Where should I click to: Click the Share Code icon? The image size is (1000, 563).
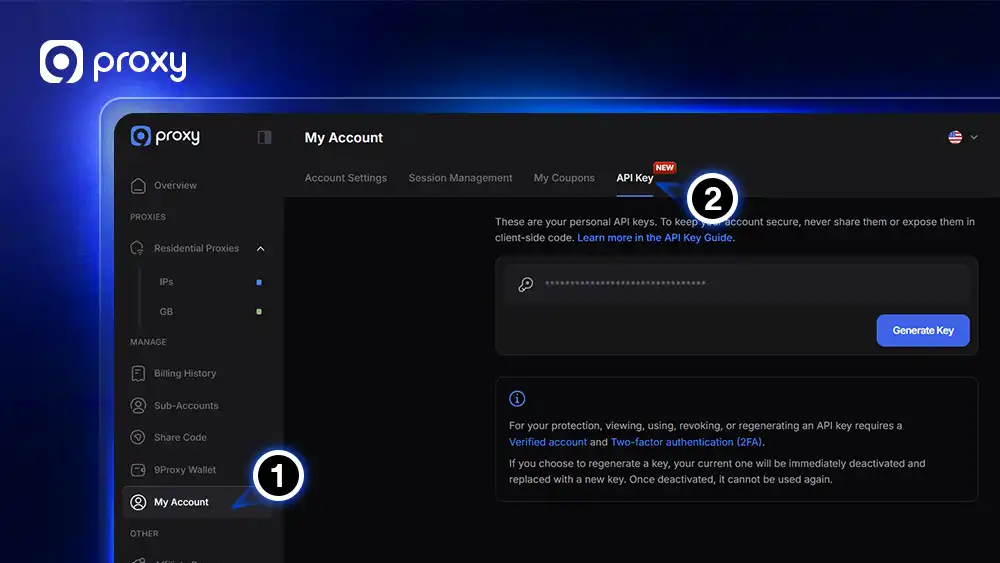click(138, 438)
